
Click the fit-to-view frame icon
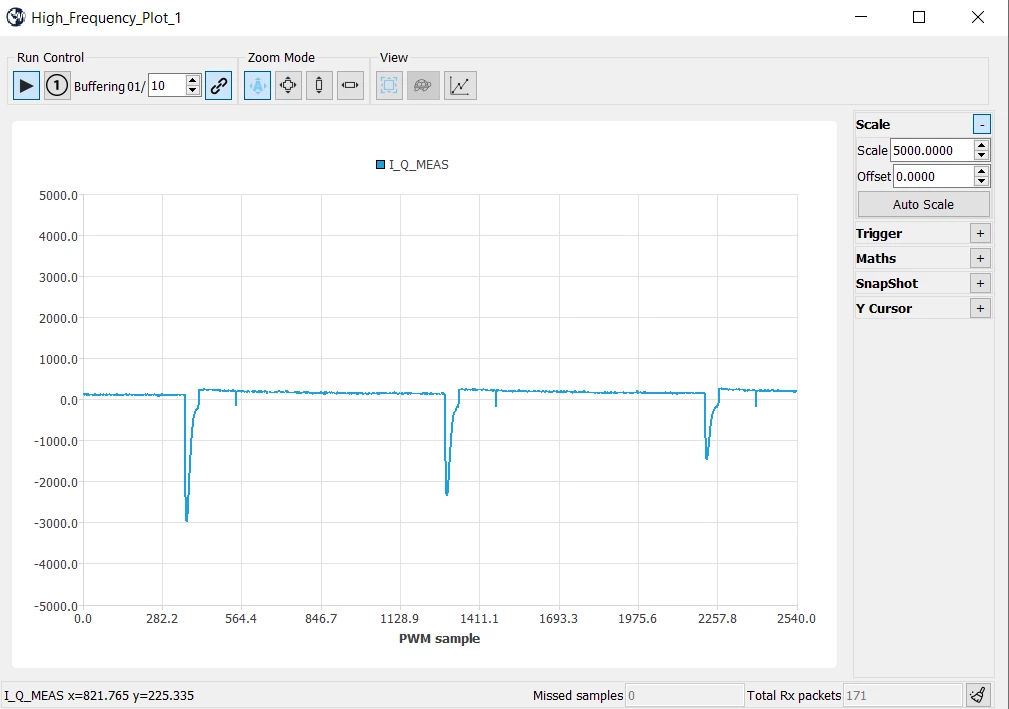click(389, 86)
